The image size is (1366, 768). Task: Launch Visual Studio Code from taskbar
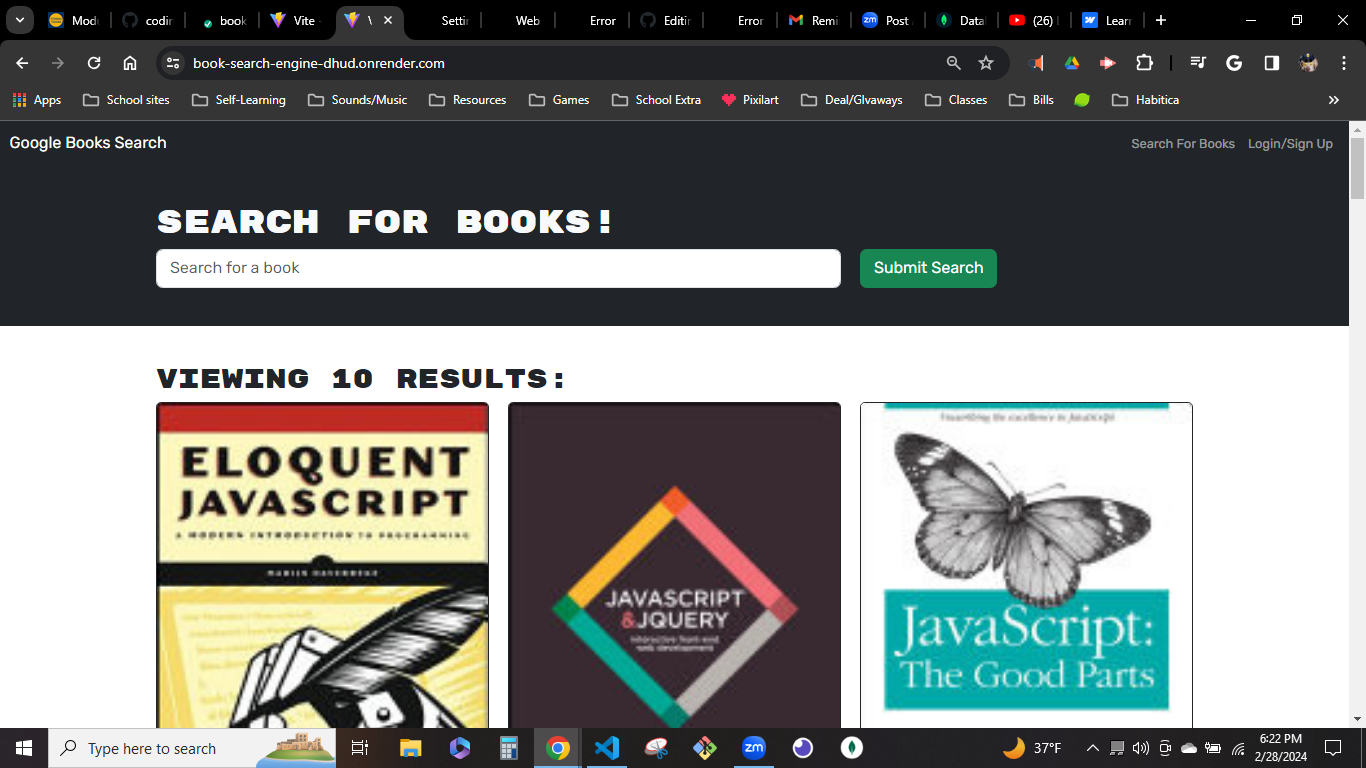[x=607, y=748]
